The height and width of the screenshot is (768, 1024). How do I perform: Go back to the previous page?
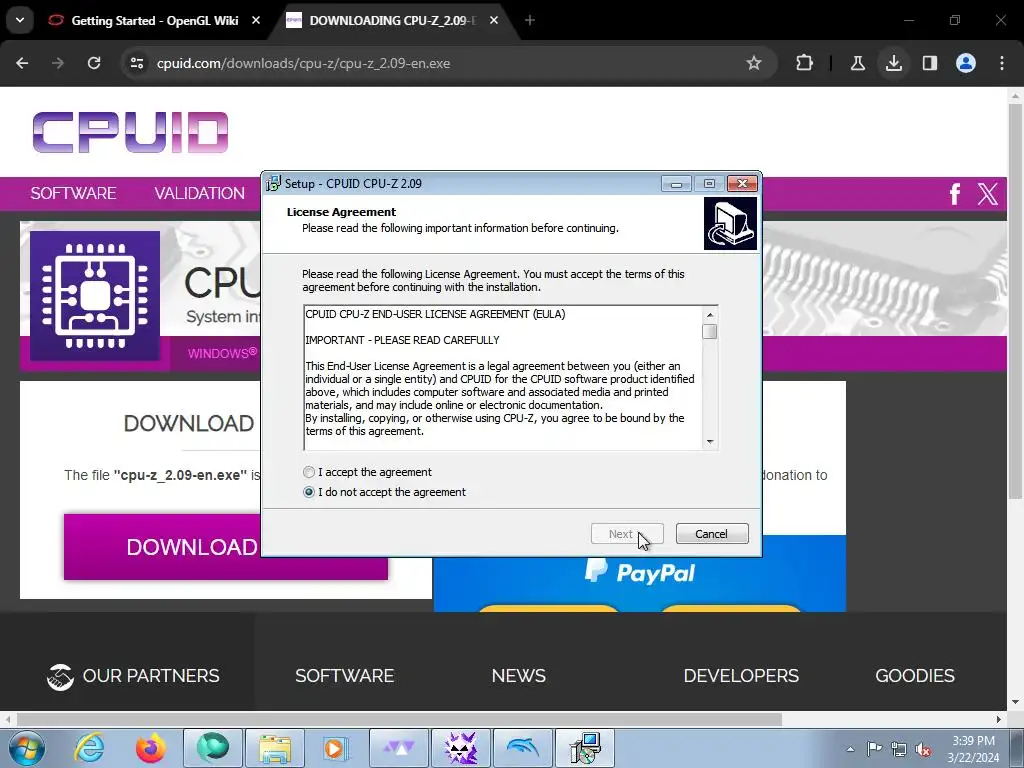(x=22, y=63)
